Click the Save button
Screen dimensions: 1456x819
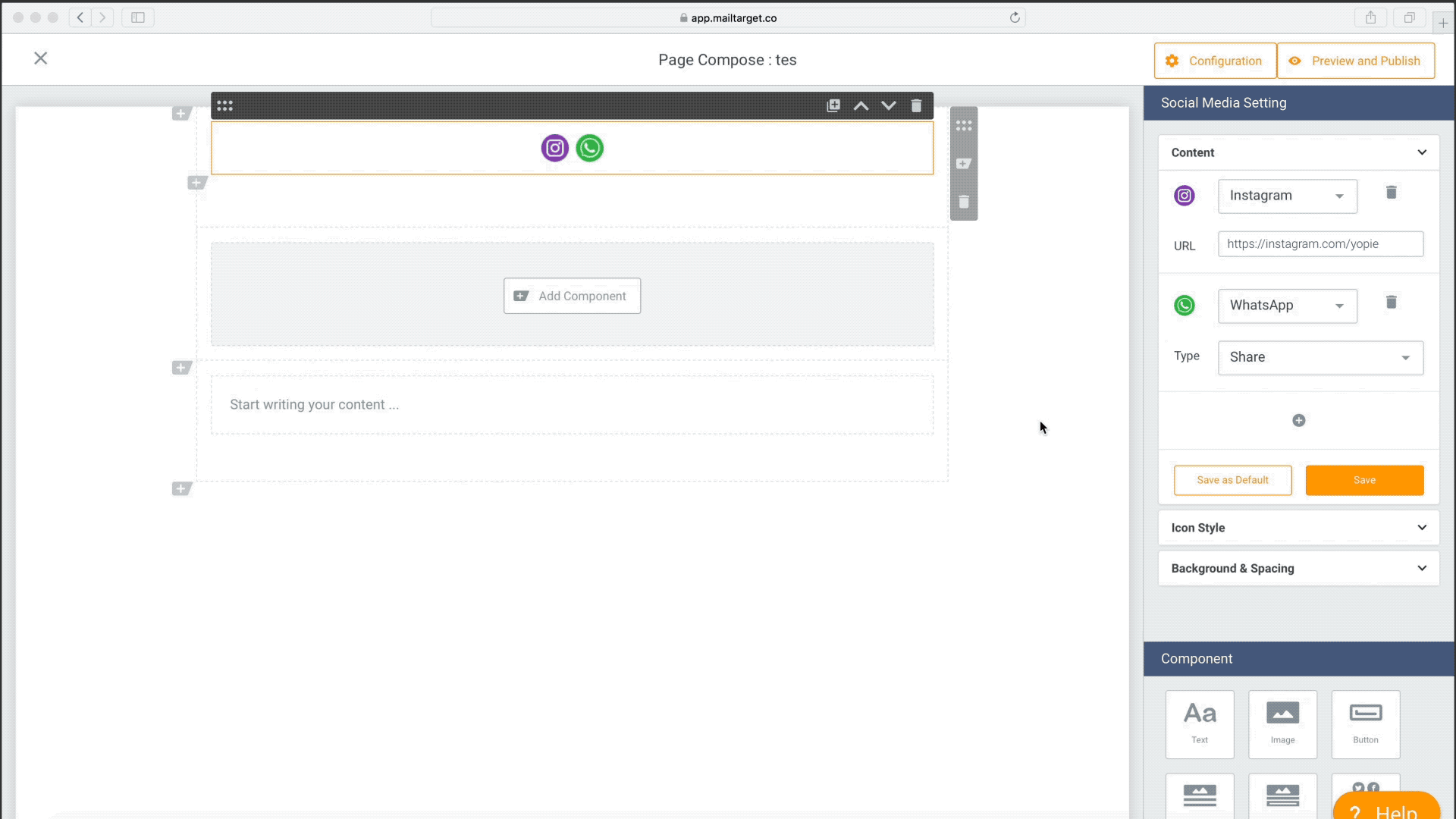(x=1363, y=480)
